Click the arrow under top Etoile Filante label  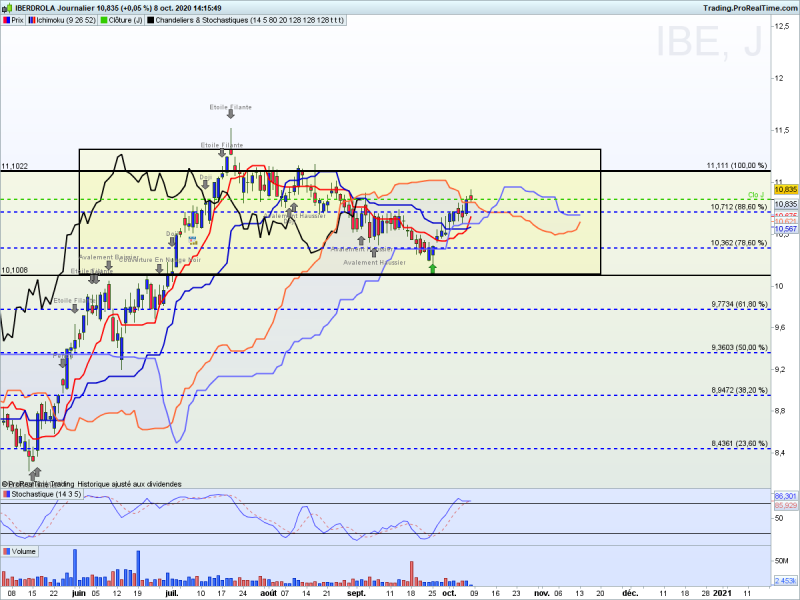point(231,114)
